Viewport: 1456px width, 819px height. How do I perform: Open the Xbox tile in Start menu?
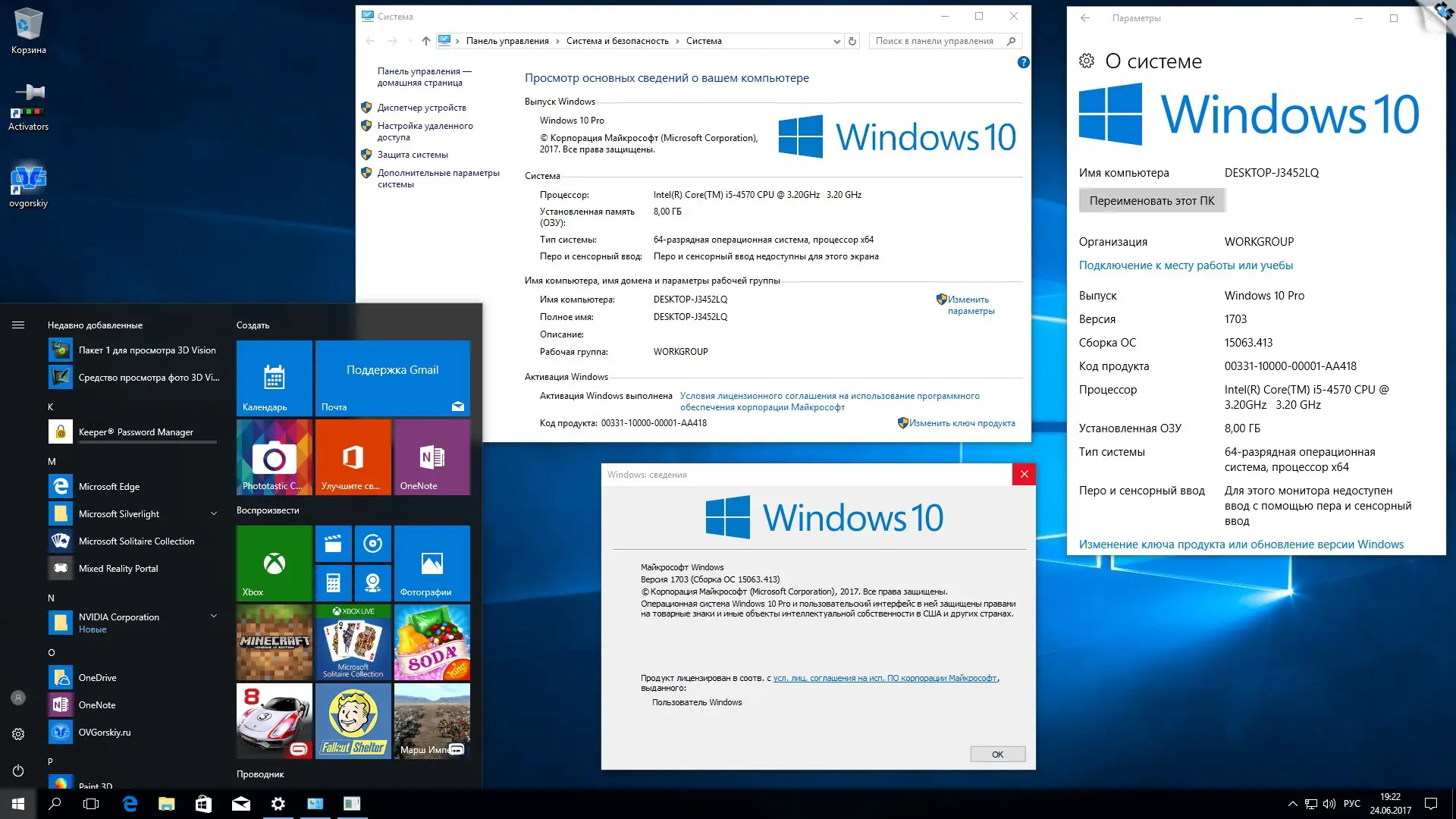274,563
